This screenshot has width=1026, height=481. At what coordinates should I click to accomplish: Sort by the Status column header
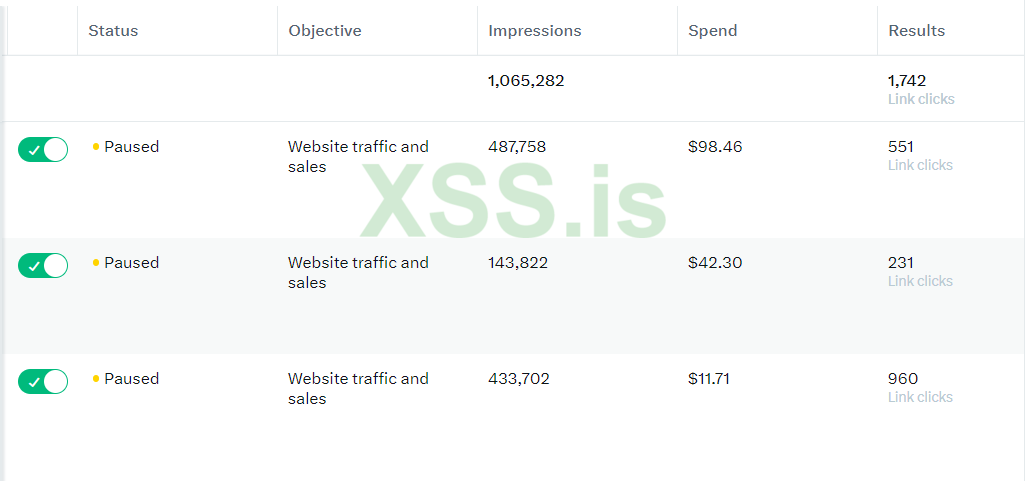(113, 31)
